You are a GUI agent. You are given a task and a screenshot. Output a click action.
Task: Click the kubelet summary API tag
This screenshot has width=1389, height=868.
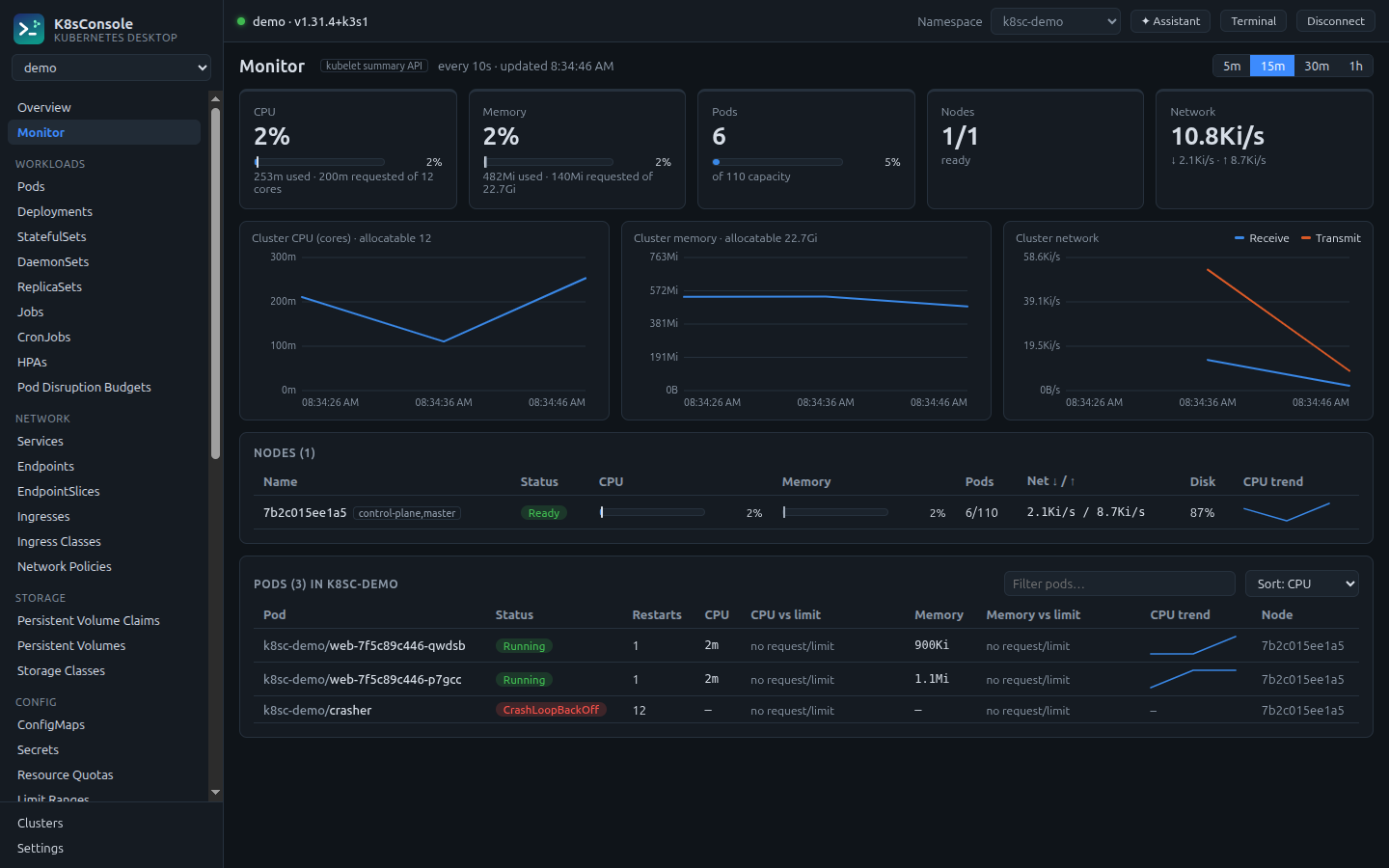pyautogui.click(x=374, y=66)
